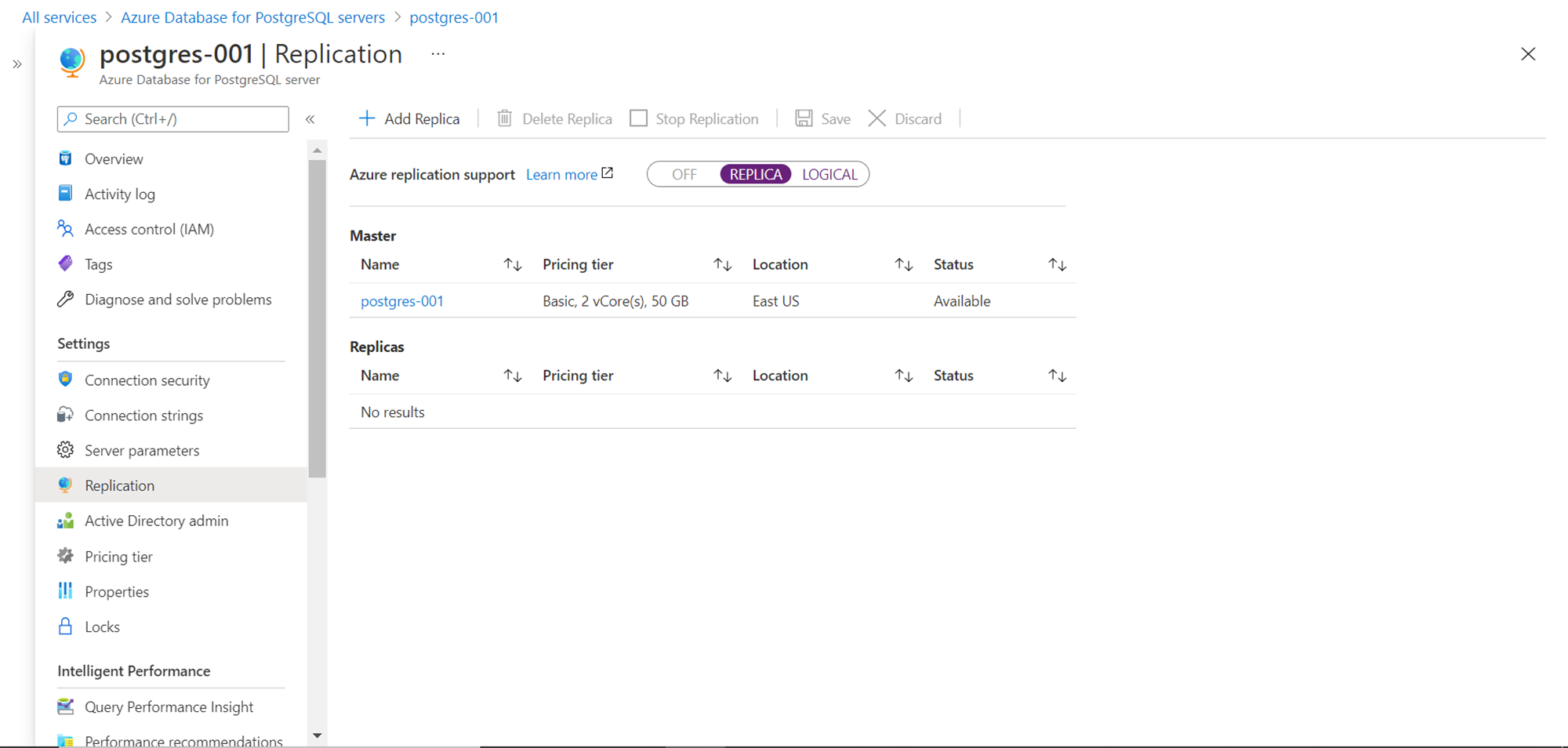The image size is (1568, 748).
Task: Click the Properties bars icon
Action: (66, 591)
